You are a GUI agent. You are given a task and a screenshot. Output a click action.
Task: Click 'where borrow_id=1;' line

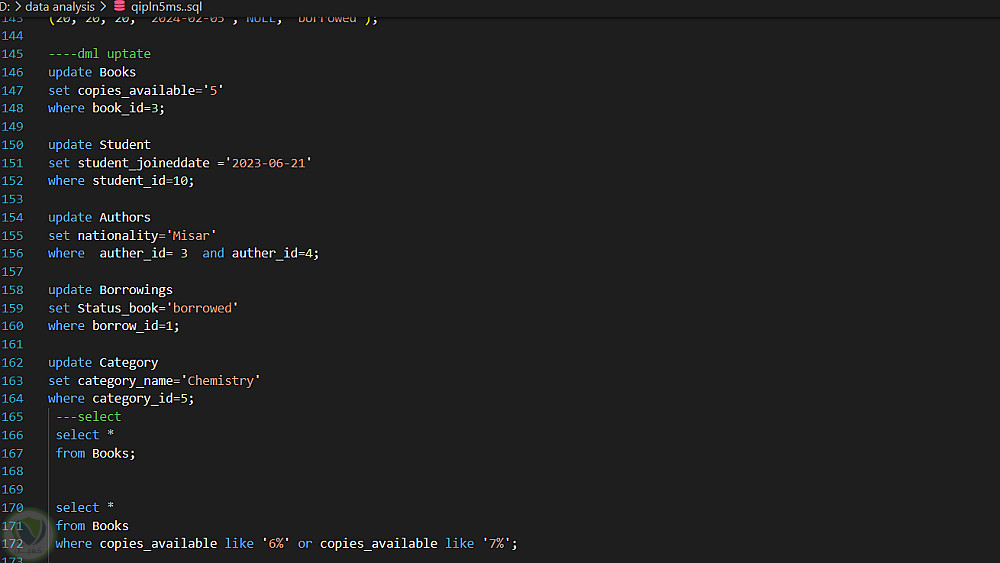tap(114, 326)
